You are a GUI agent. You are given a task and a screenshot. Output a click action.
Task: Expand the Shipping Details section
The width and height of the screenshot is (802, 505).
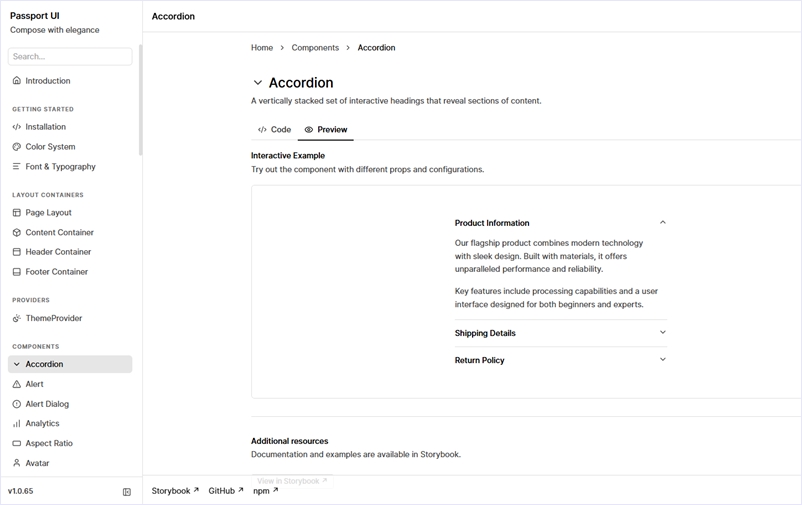click(662, 333)
